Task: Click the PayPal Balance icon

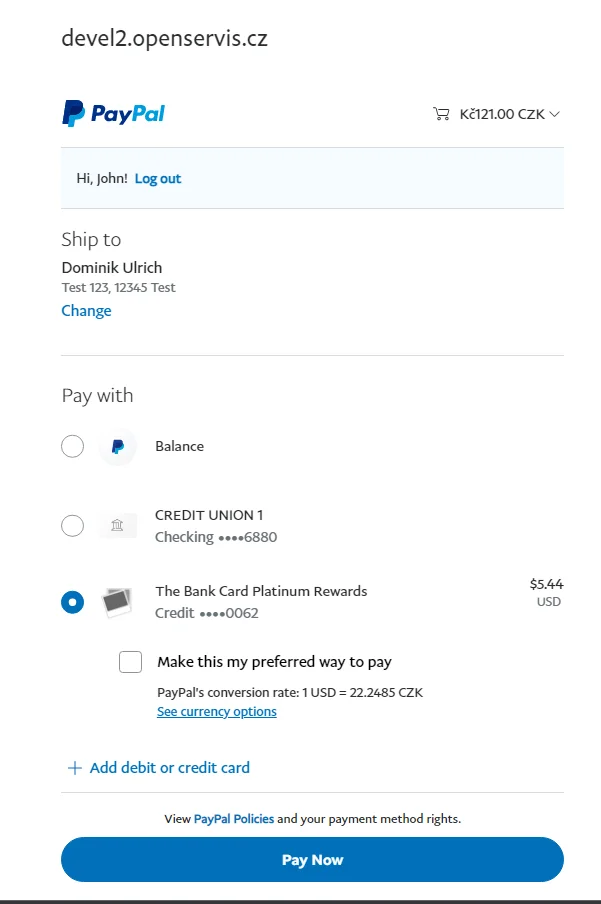Action: coord(118,447)
